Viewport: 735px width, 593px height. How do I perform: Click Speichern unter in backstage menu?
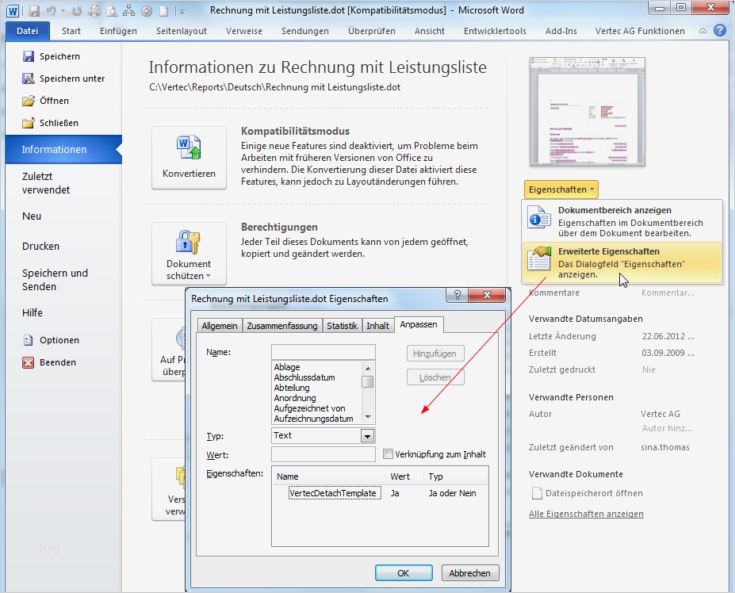(63, 78)
